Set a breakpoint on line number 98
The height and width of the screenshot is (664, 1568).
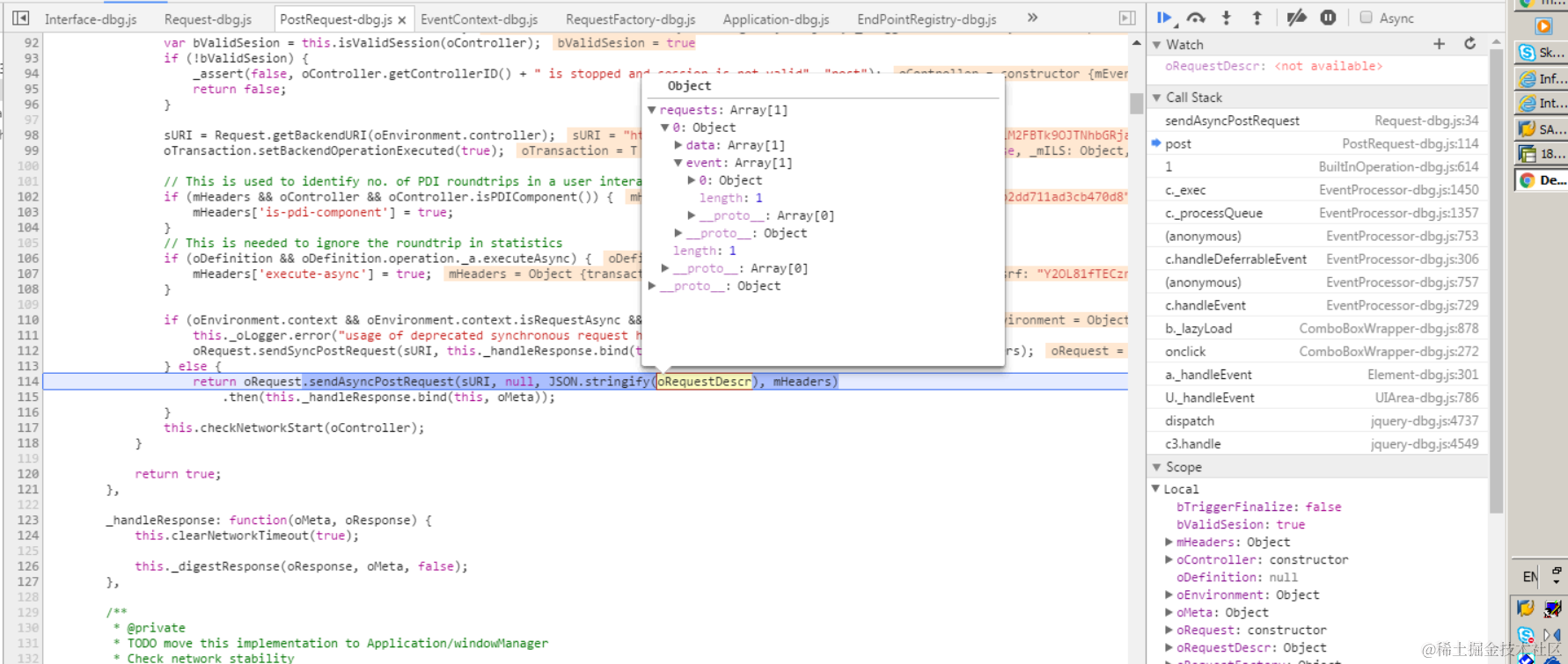coord(32,135)
